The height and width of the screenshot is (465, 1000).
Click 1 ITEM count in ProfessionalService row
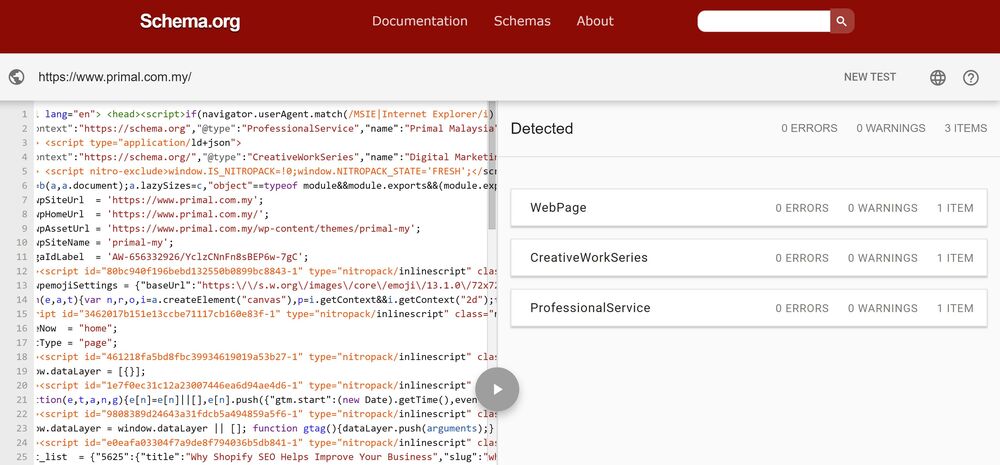(x=955, y=308)
